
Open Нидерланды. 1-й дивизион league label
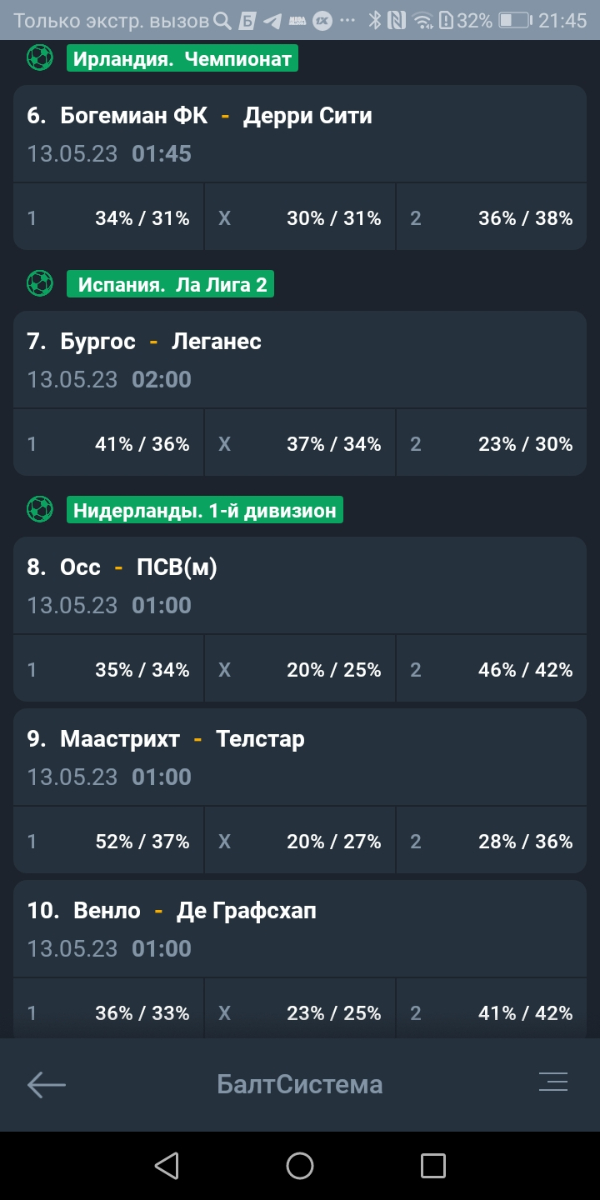click(205, 510)
